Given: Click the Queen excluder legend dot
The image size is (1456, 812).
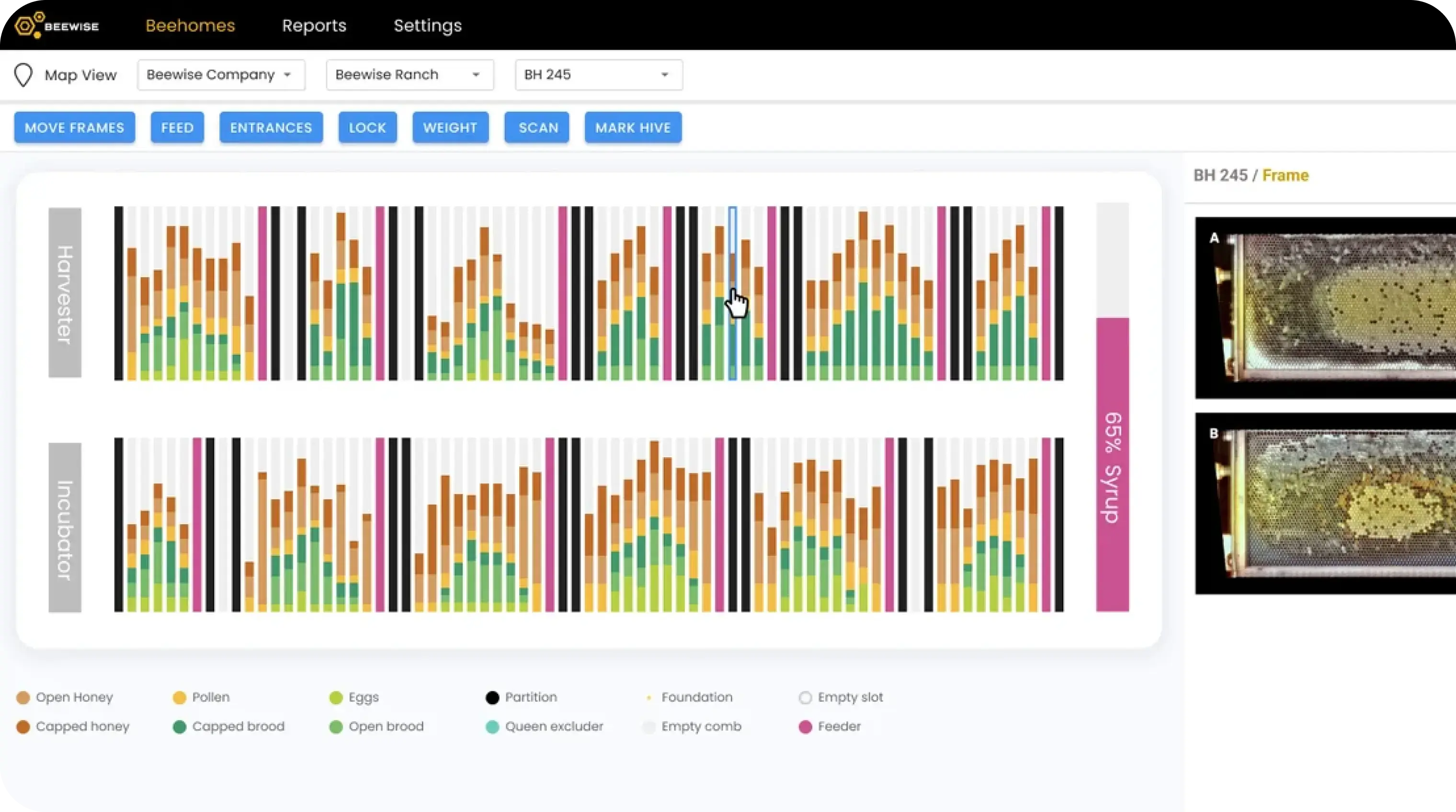Looking at the screenshot, I should [492, 727].
